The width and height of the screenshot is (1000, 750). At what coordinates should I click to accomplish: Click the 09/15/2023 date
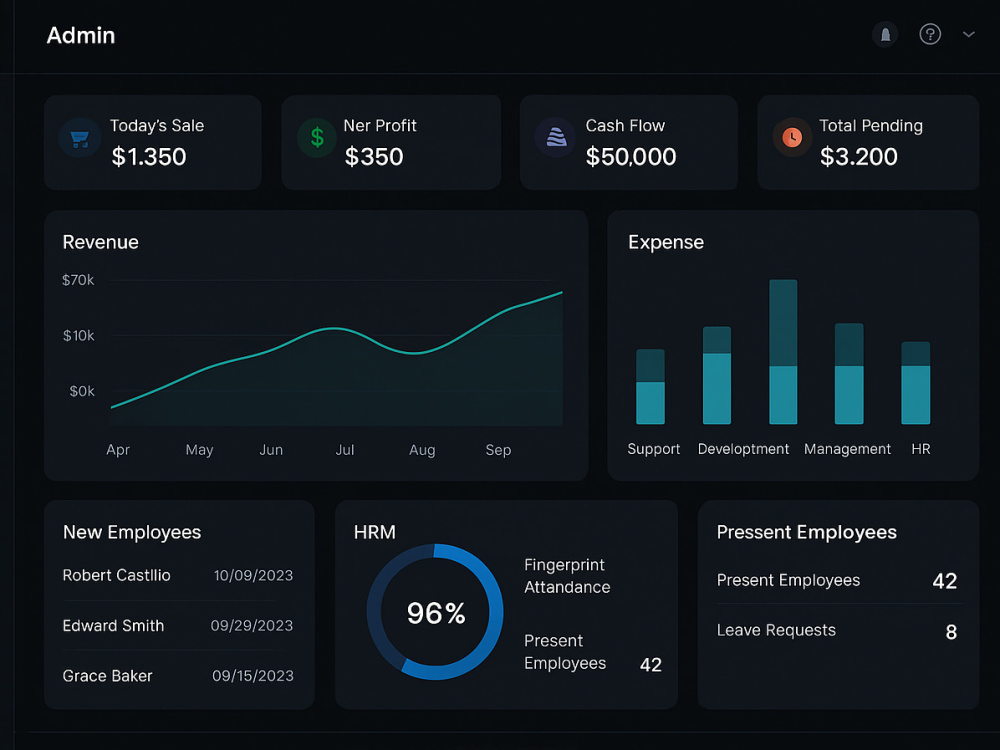pyautogui.click(x=253, y=676)
